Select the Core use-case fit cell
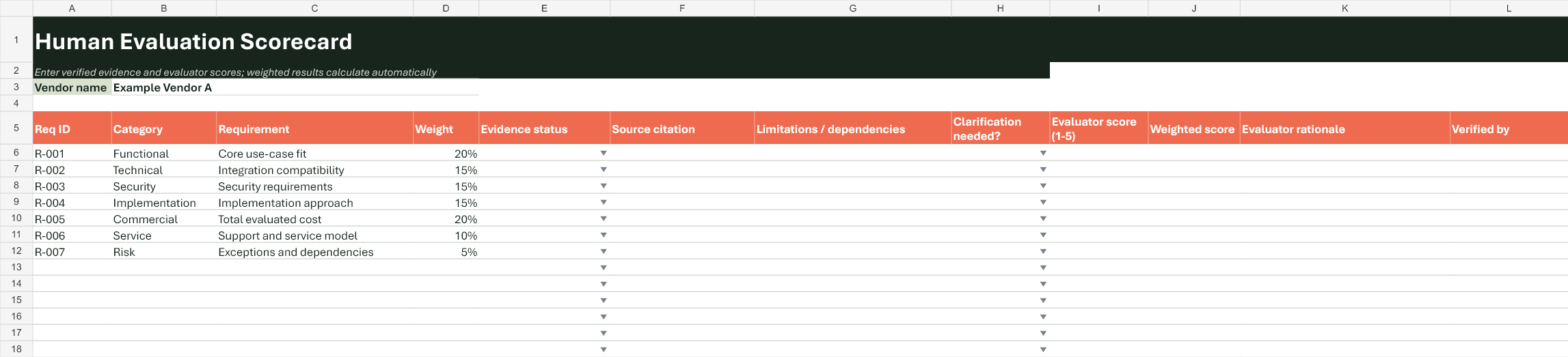Image resolution: width=1568 pixels, height=357 pixels. click(x=314, y=153)
